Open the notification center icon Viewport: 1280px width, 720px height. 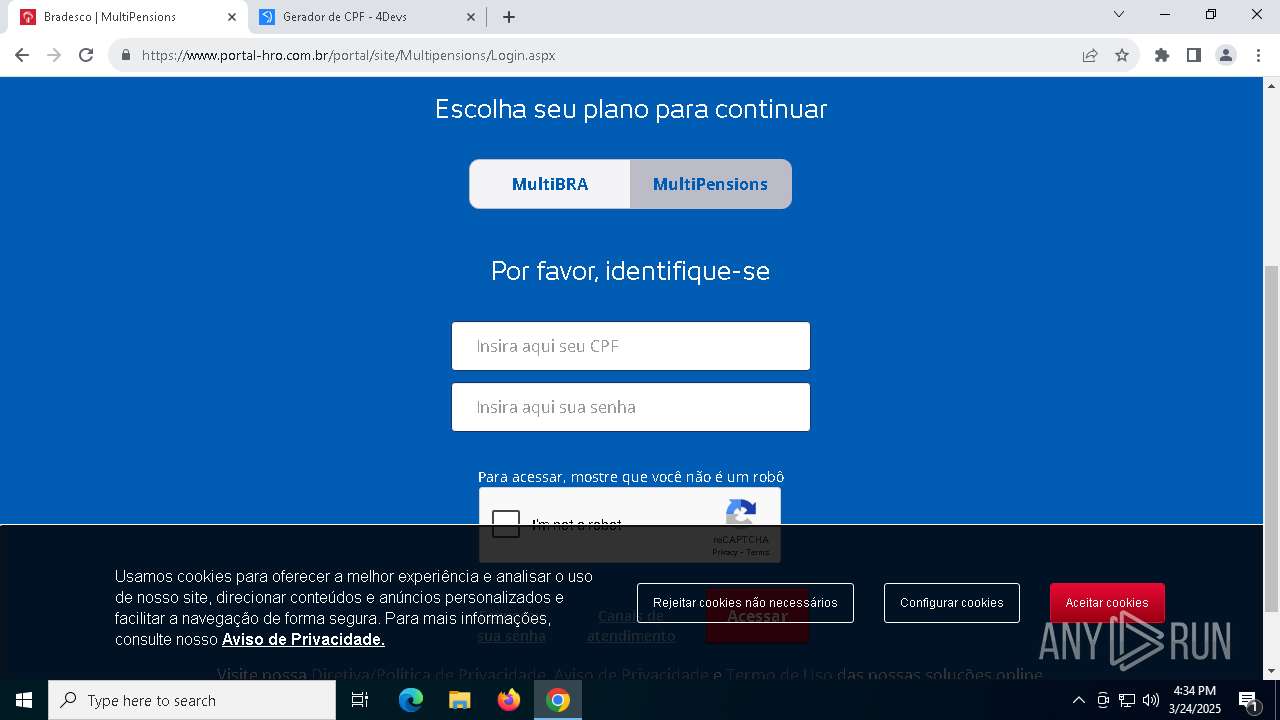1248,701
